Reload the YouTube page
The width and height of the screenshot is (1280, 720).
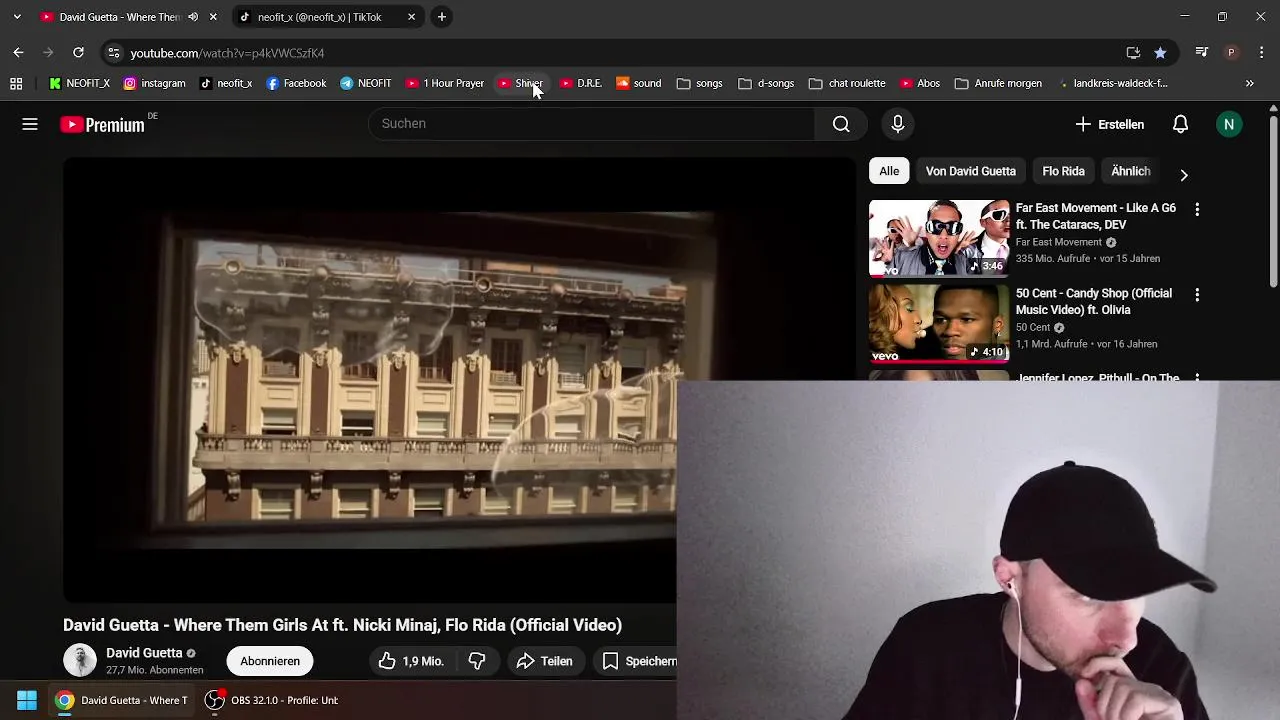pyautogui.click(x=78, y=52)
